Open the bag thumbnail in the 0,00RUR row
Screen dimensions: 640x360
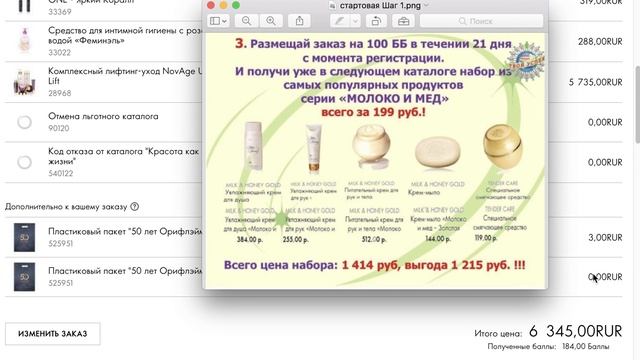[24, 277]
